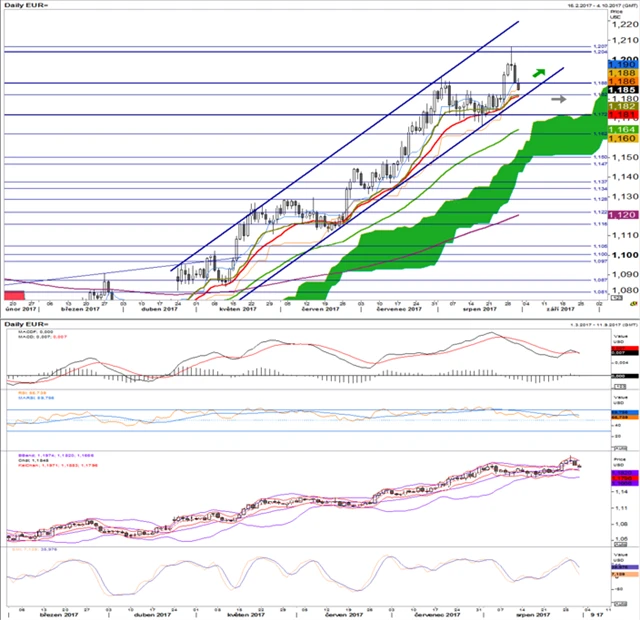Click the small yellow-green icon below the price axis

tap(633, 304)
